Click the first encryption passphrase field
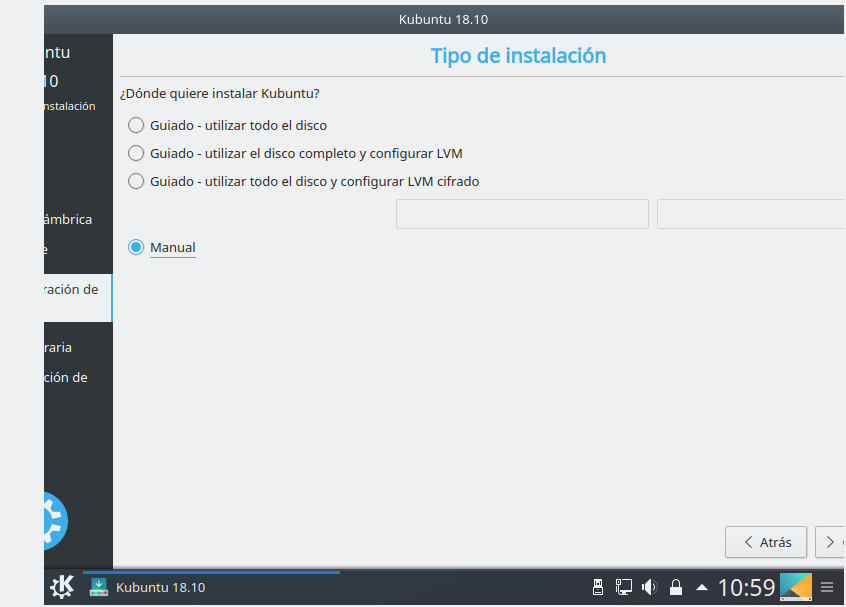 (x=522, y=214)
